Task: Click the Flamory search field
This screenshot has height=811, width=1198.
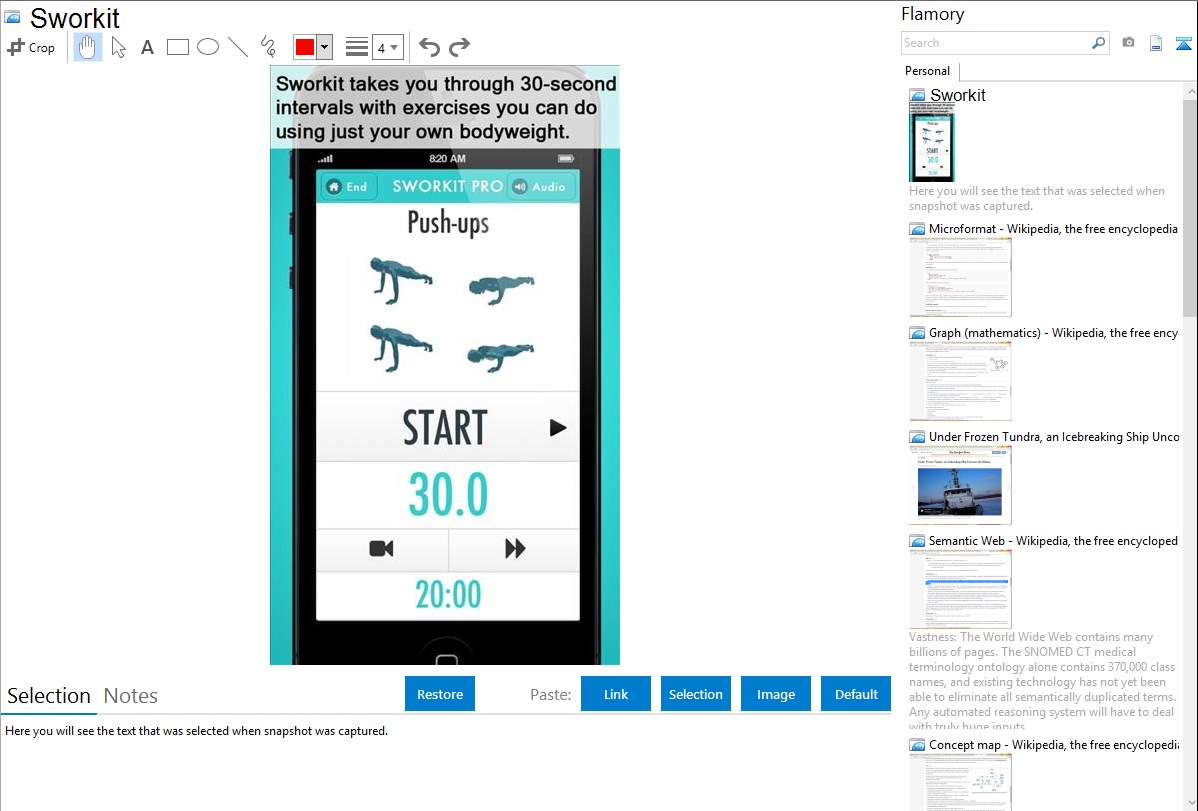Action: [x=995, y=43]
